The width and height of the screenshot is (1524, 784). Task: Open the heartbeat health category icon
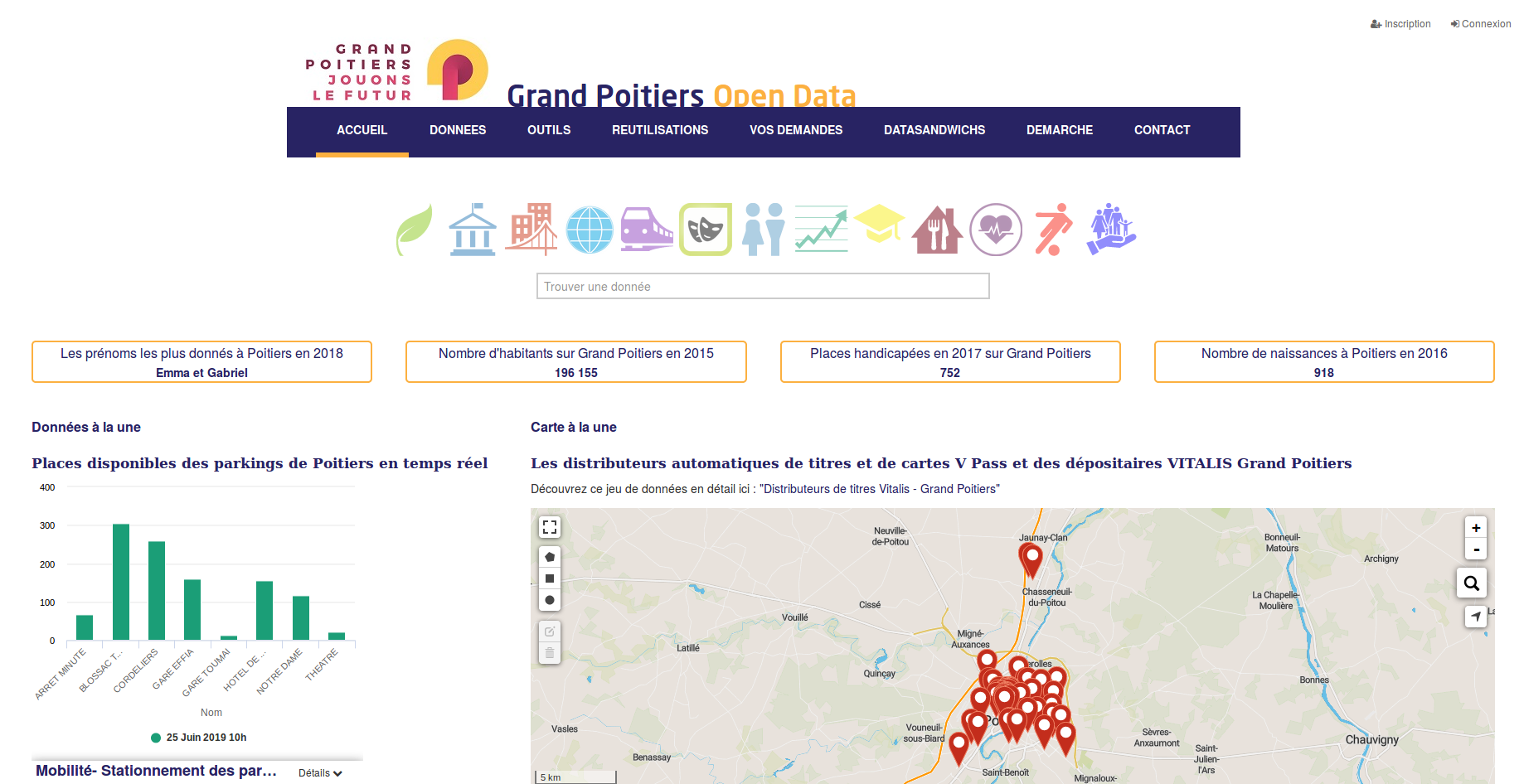point(996,230)
